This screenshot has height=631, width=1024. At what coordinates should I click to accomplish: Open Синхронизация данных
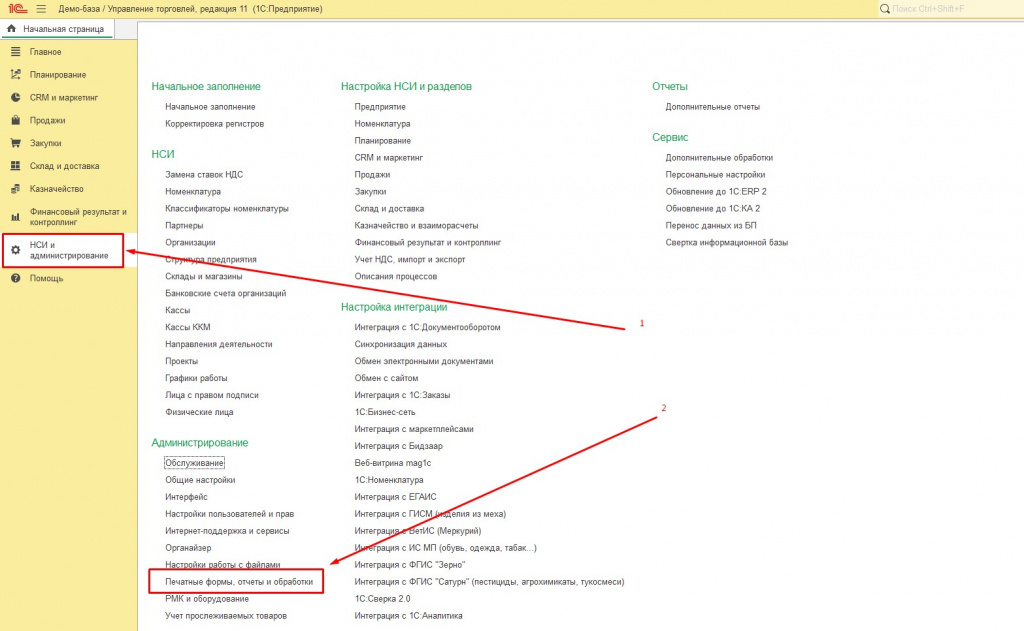(x=400, y=344)
